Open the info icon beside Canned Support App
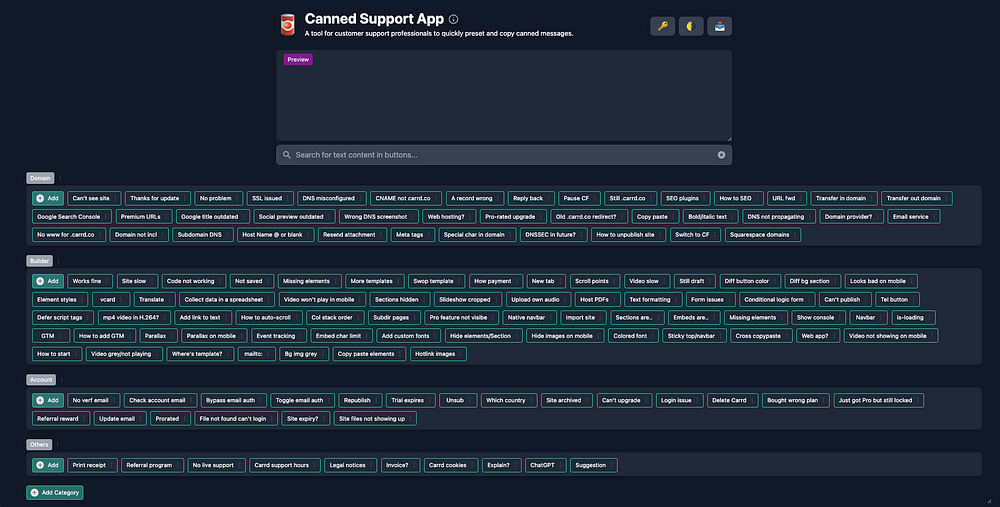1000x507 pixels. [x=453, y=19]
